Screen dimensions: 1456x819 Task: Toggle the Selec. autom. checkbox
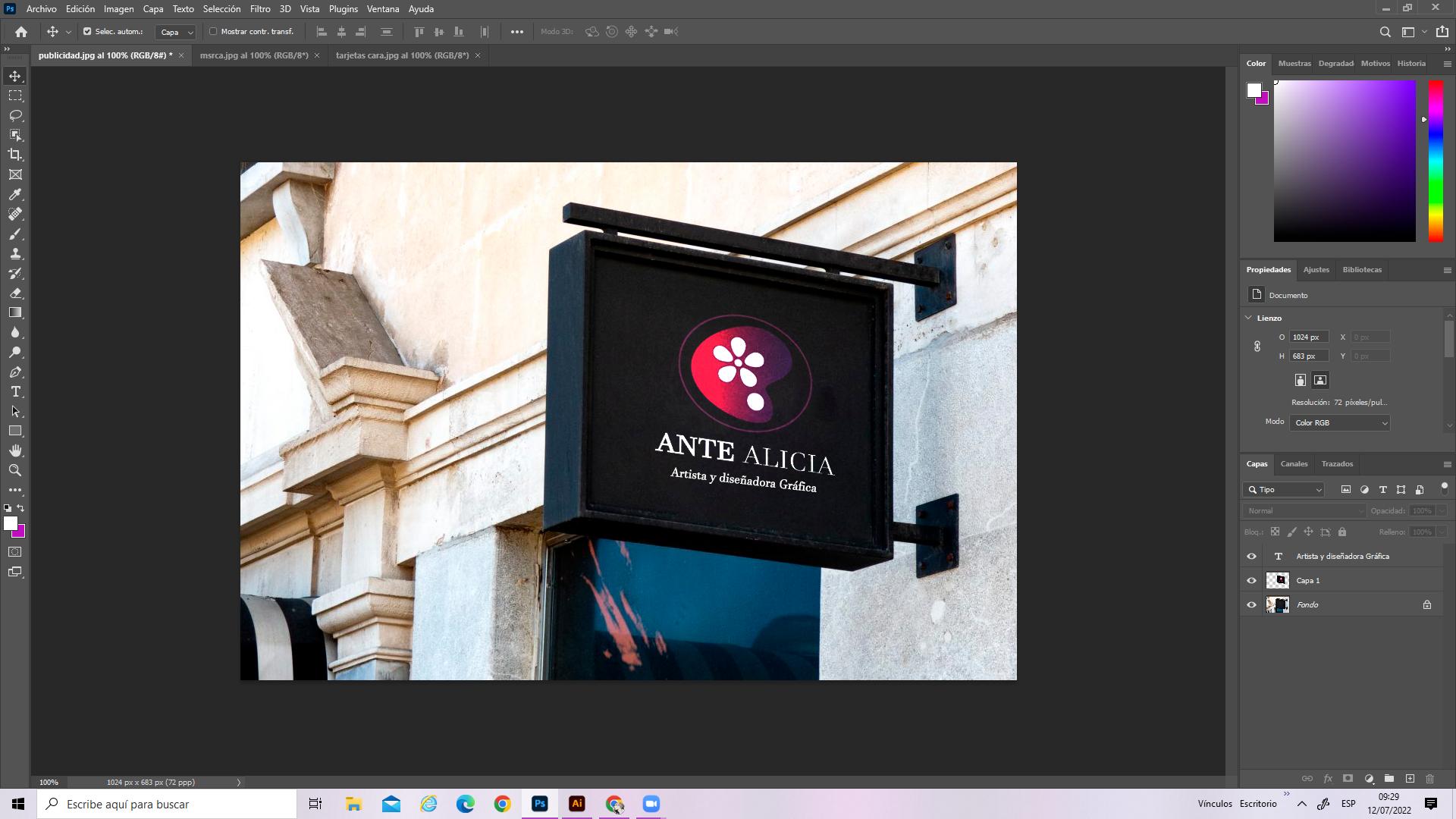[87, 32]
